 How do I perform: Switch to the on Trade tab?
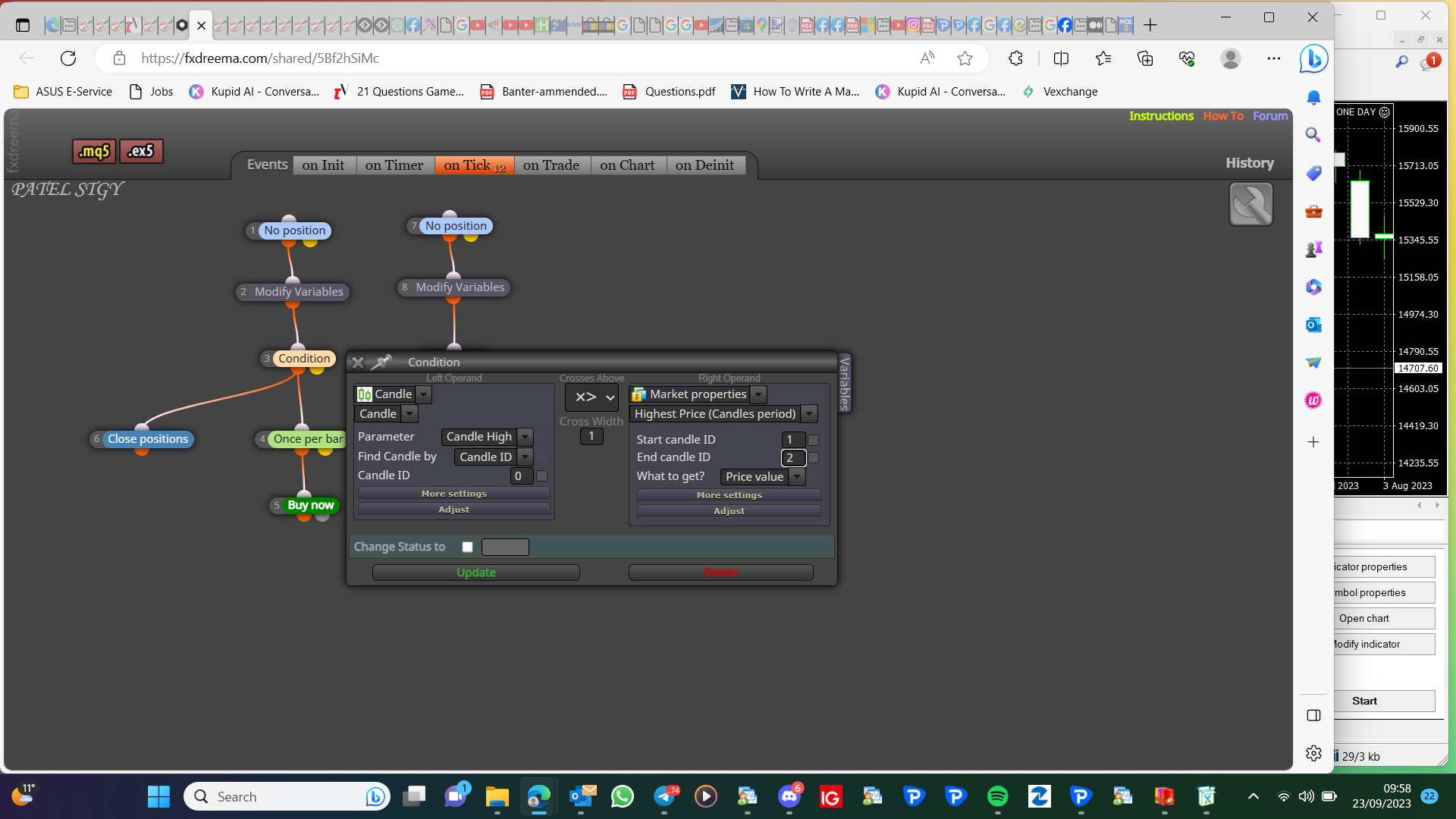click(x=551, y=165)
